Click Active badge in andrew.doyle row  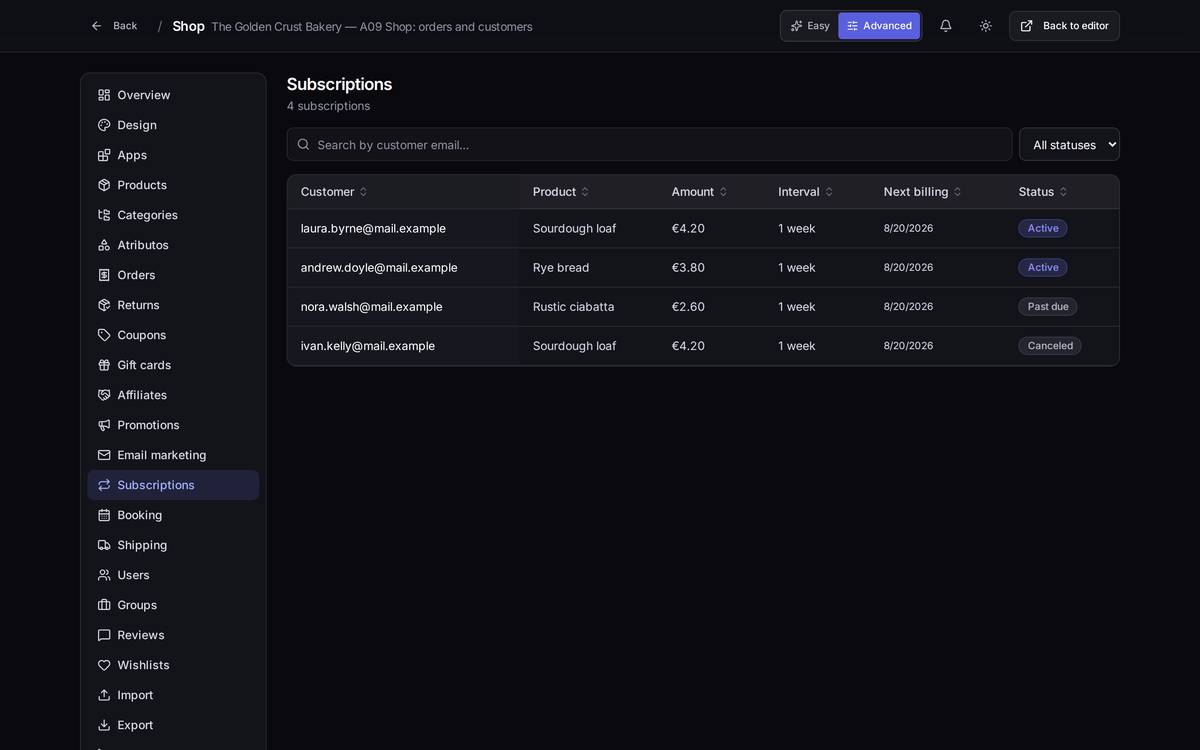1043,268
